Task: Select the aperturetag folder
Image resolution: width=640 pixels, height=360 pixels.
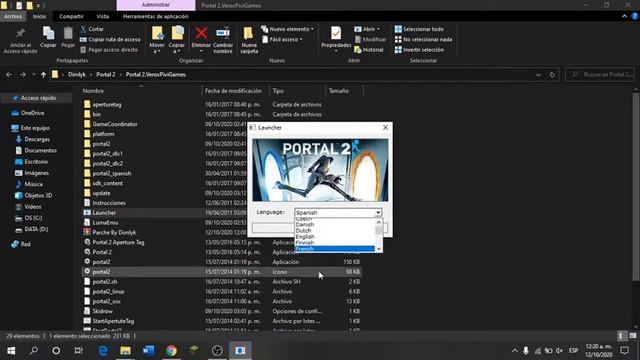Action: (107, 104)
